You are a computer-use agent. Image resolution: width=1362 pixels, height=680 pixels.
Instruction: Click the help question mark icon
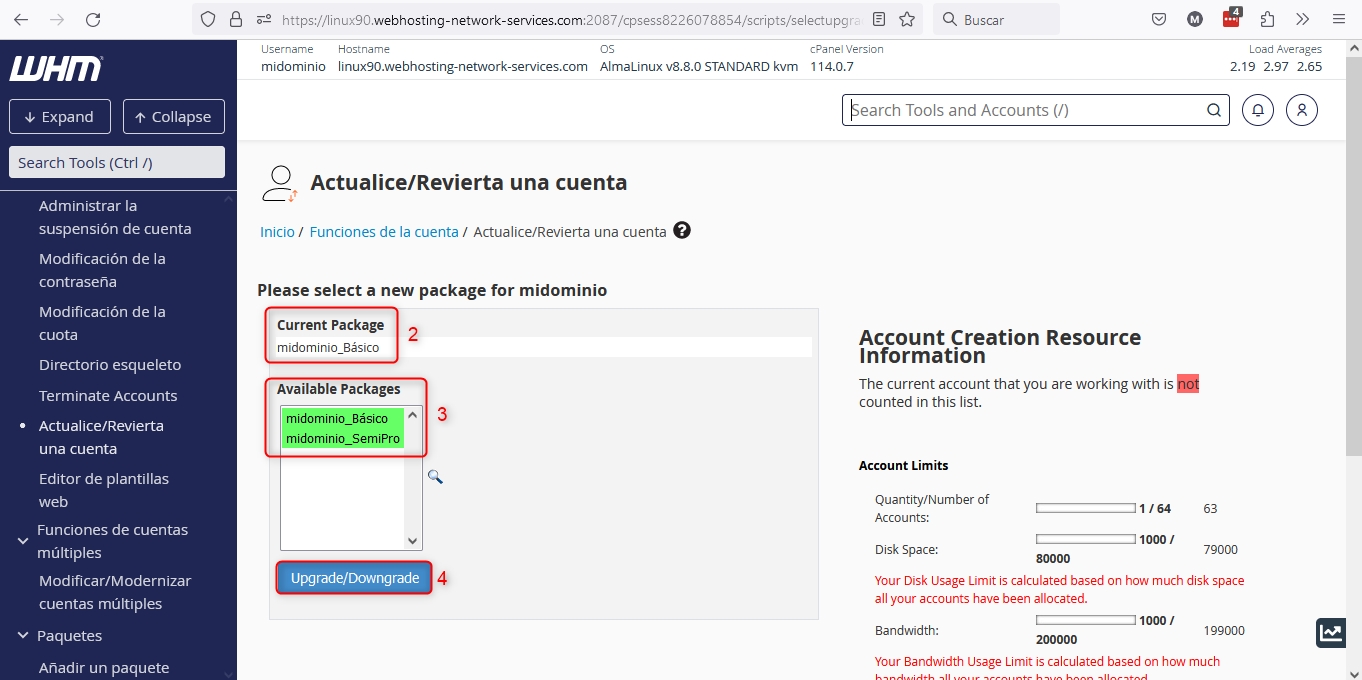point(682,231)
